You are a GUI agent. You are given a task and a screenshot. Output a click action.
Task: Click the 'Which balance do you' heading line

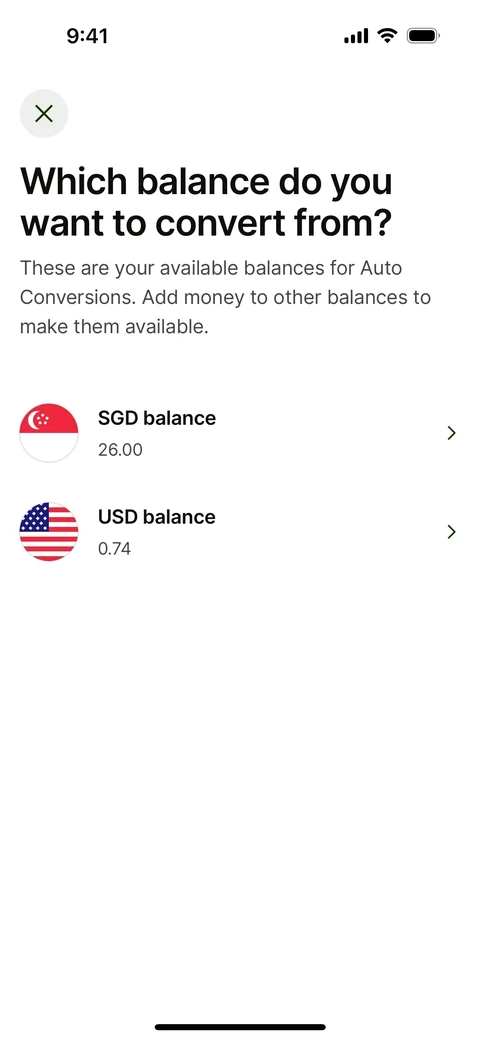click(206, 182)
